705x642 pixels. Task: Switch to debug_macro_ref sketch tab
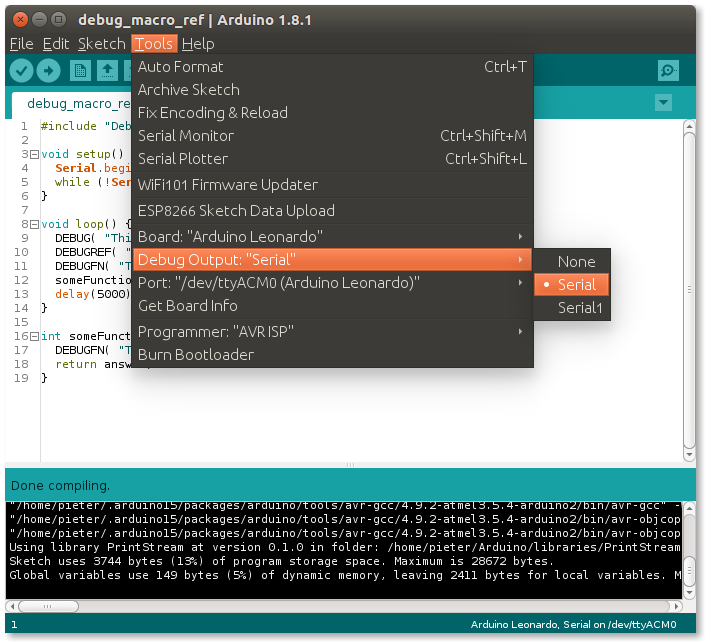pos(72,104)
